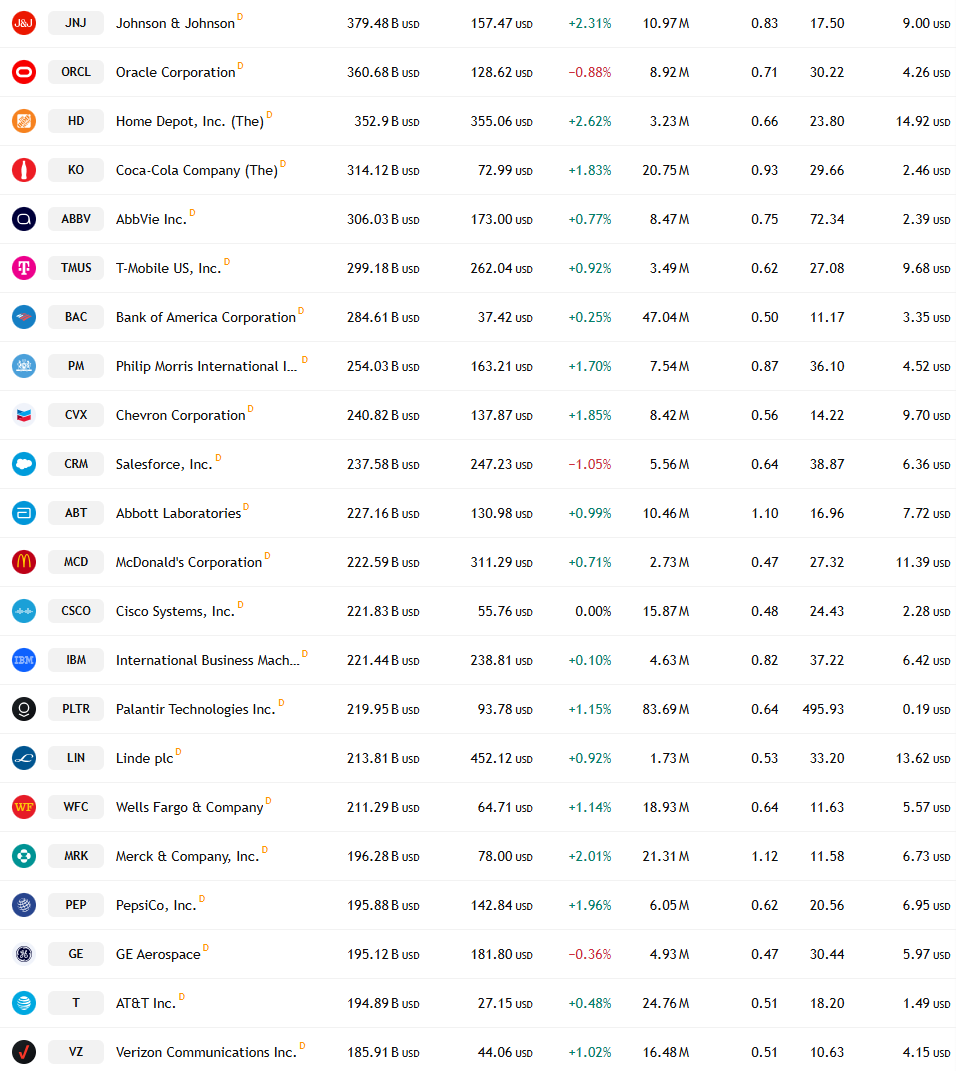
Task: Open the Cisco Systems, Inc. link
Action: click(175, 611)
